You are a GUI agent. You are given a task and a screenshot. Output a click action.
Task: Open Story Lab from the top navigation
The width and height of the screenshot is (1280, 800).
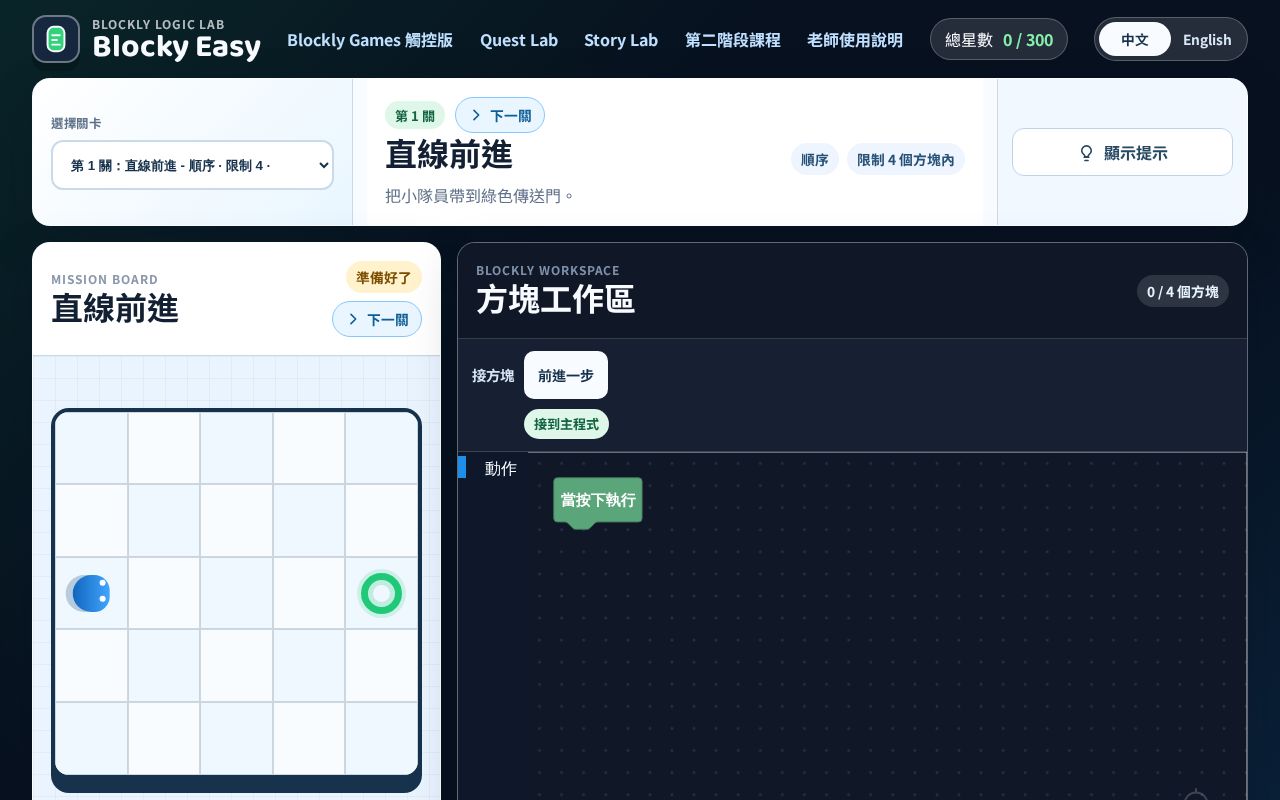pos(621,40)
